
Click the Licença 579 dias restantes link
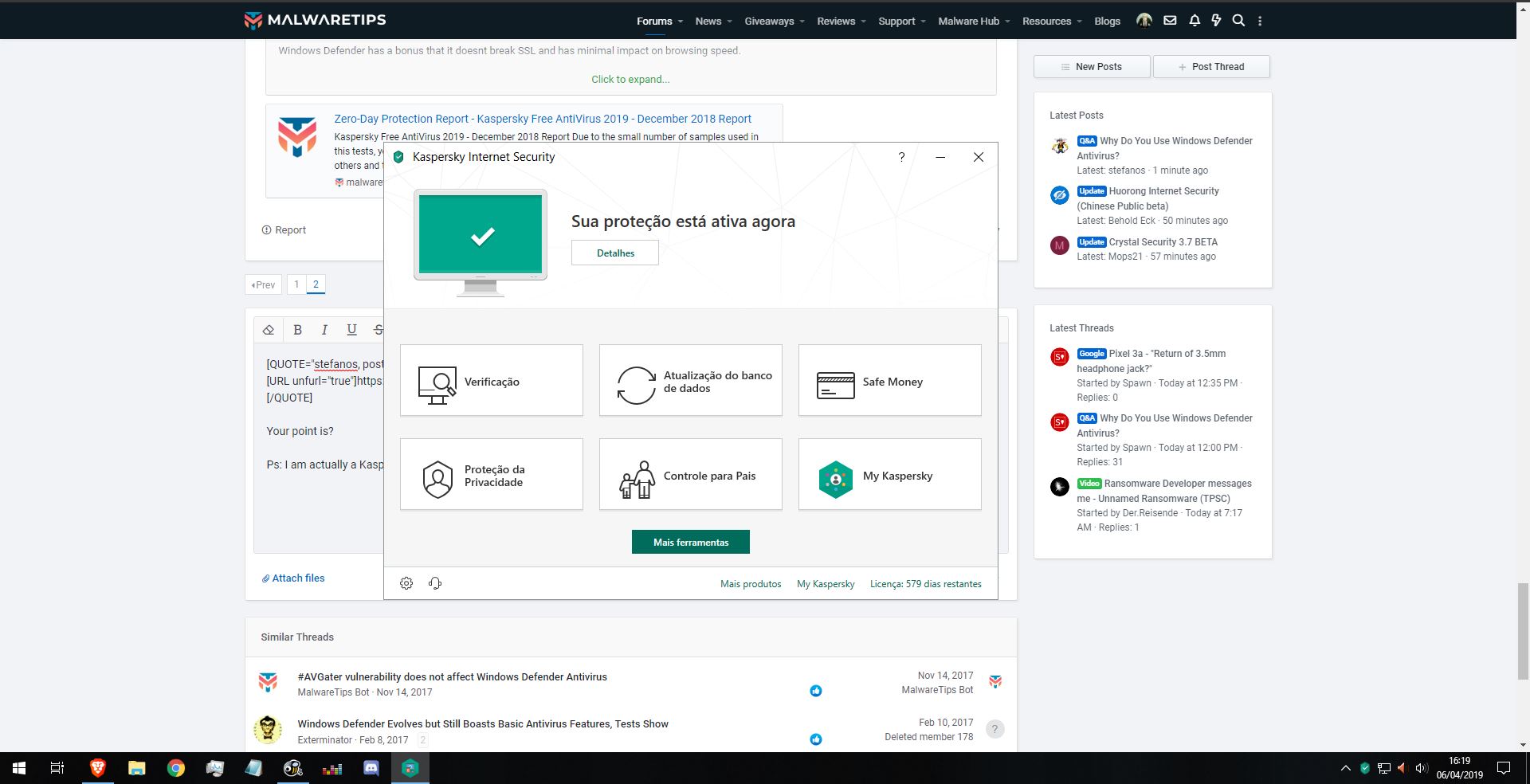tap(926, 584)
